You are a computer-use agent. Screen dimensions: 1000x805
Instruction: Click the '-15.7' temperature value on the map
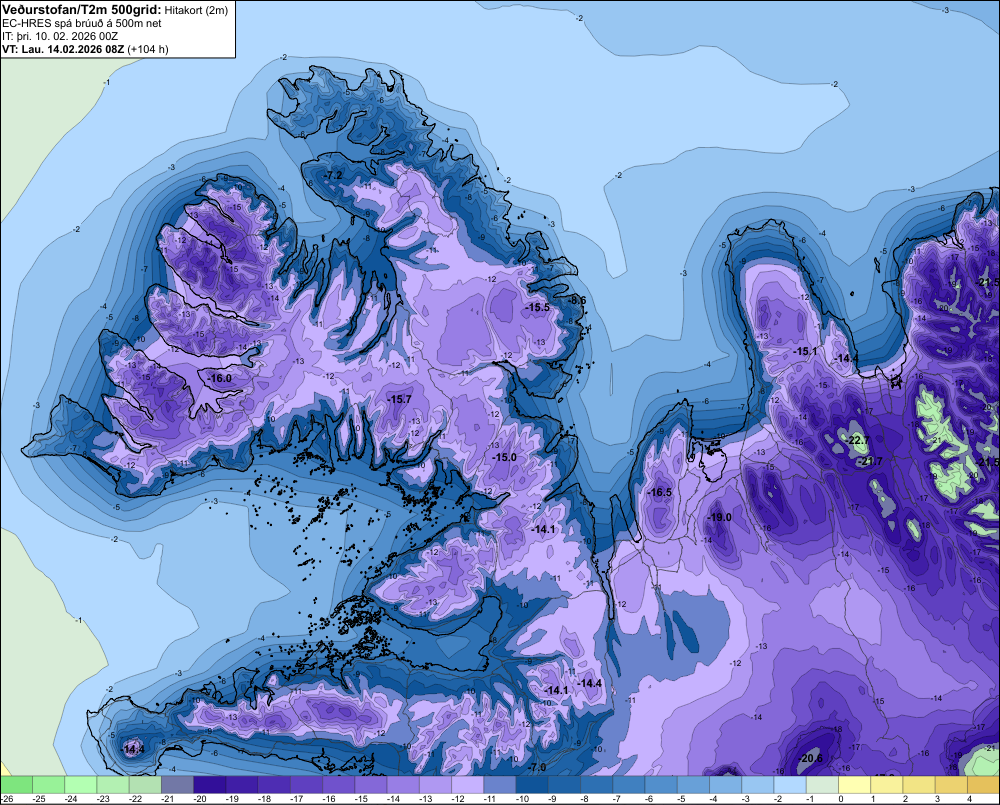[x=400, y=399]
